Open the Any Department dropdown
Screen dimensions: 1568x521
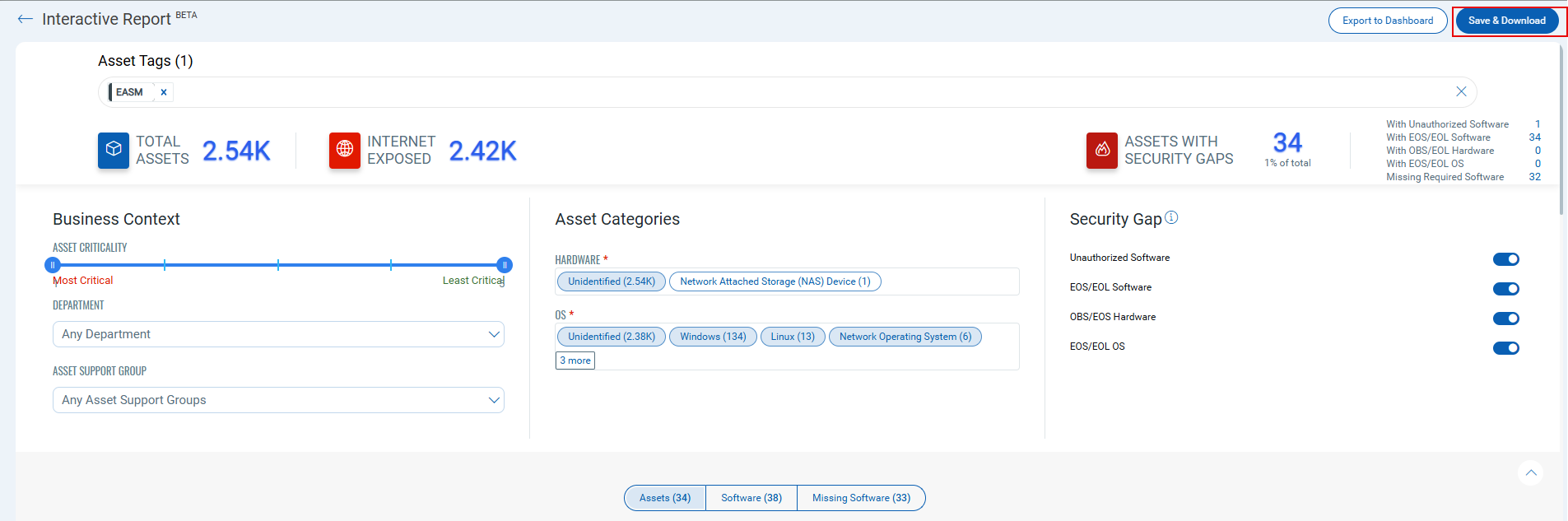tap(278, 334)
